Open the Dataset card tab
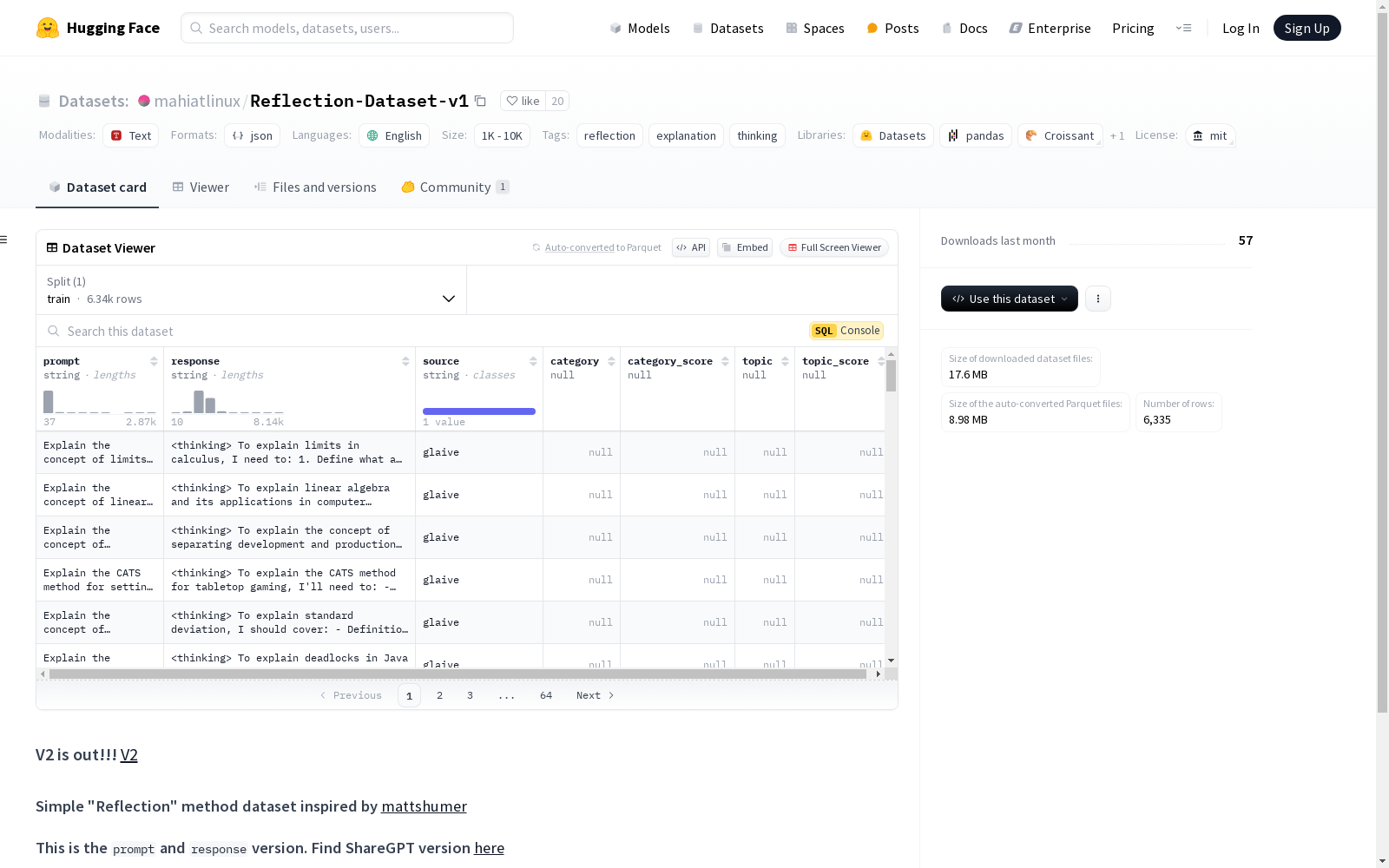1389x868 pixels. pos(97,187)
